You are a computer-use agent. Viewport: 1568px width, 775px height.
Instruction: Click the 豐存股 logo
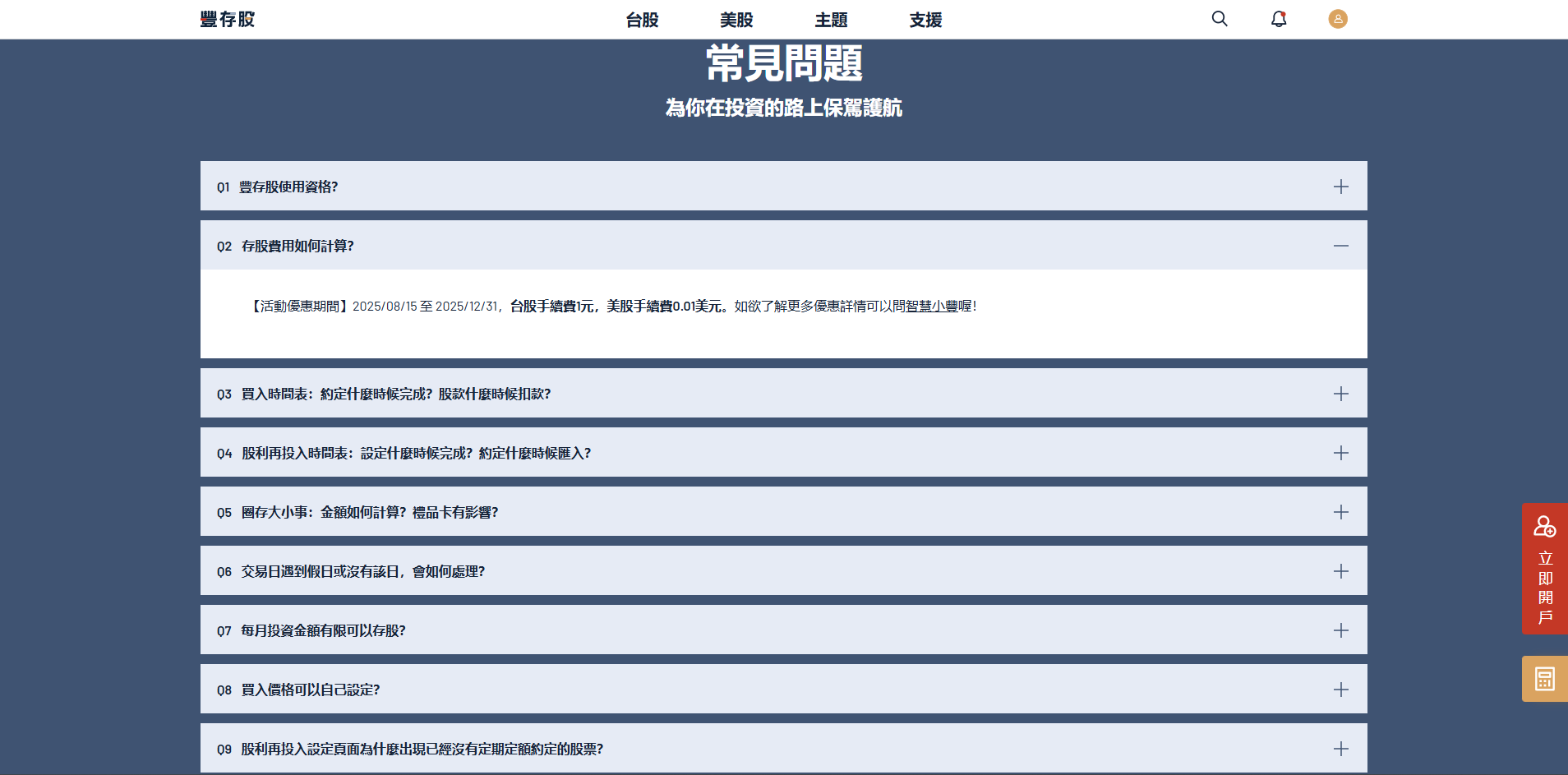228,18
